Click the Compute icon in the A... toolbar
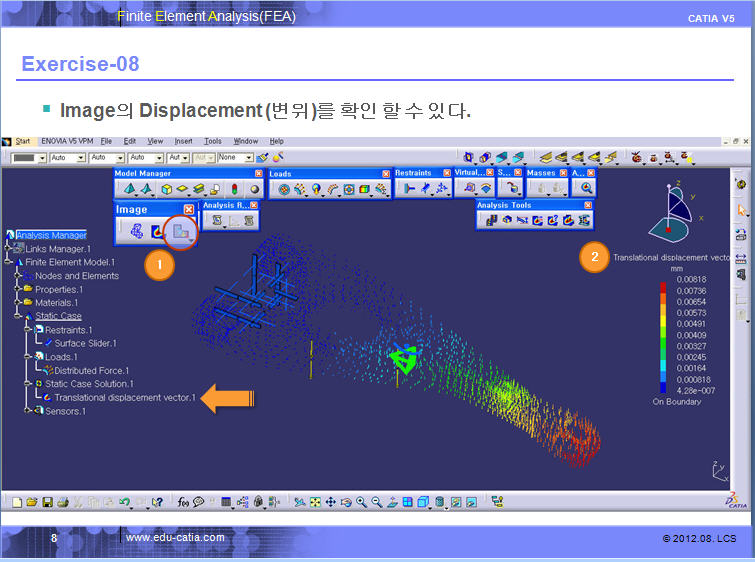The height and width of the screenshot is (562, 755). coord(586,188)
